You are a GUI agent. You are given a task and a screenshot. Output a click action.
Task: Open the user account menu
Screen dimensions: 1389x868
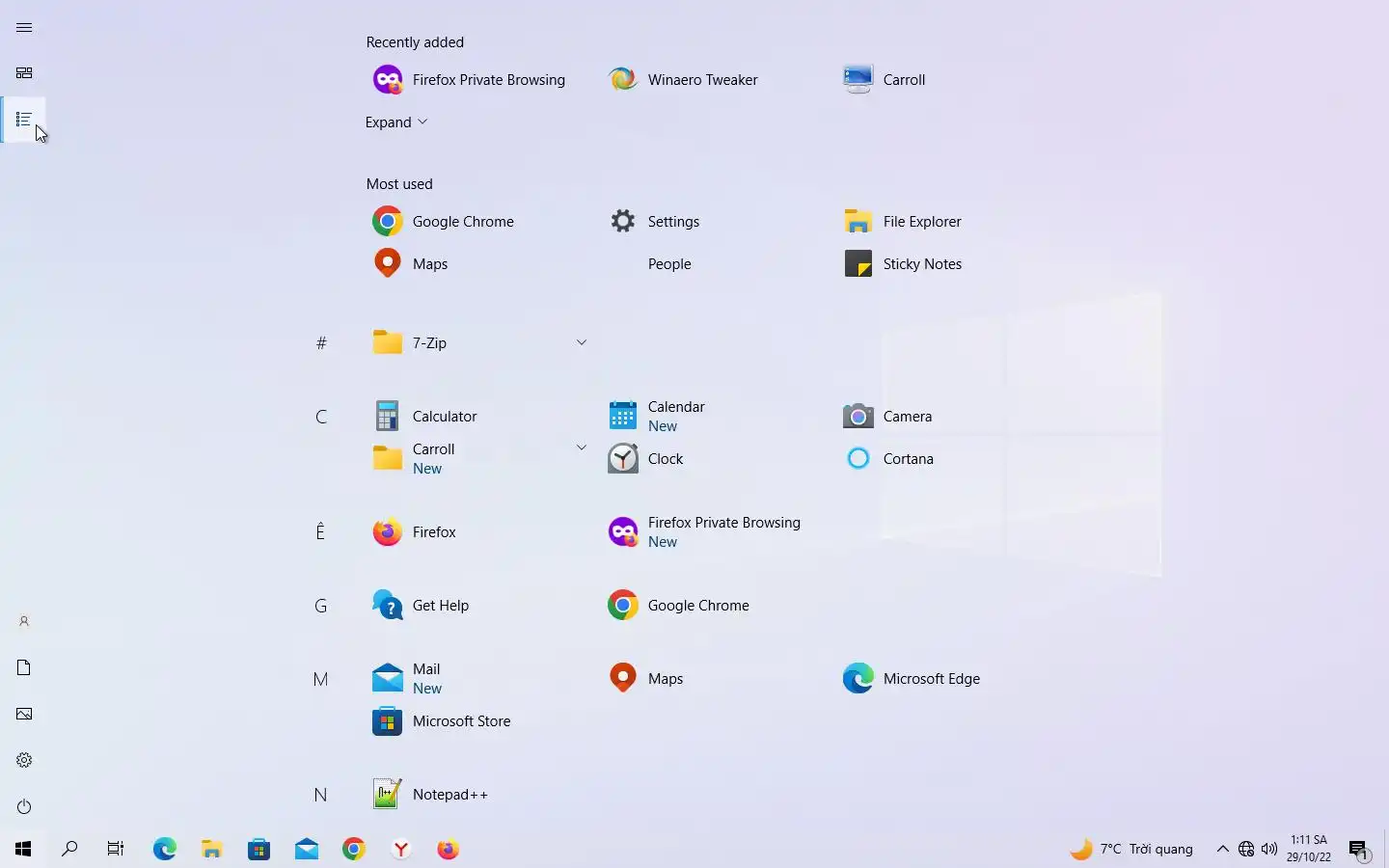pyautogui.click(x=24, y=622)
